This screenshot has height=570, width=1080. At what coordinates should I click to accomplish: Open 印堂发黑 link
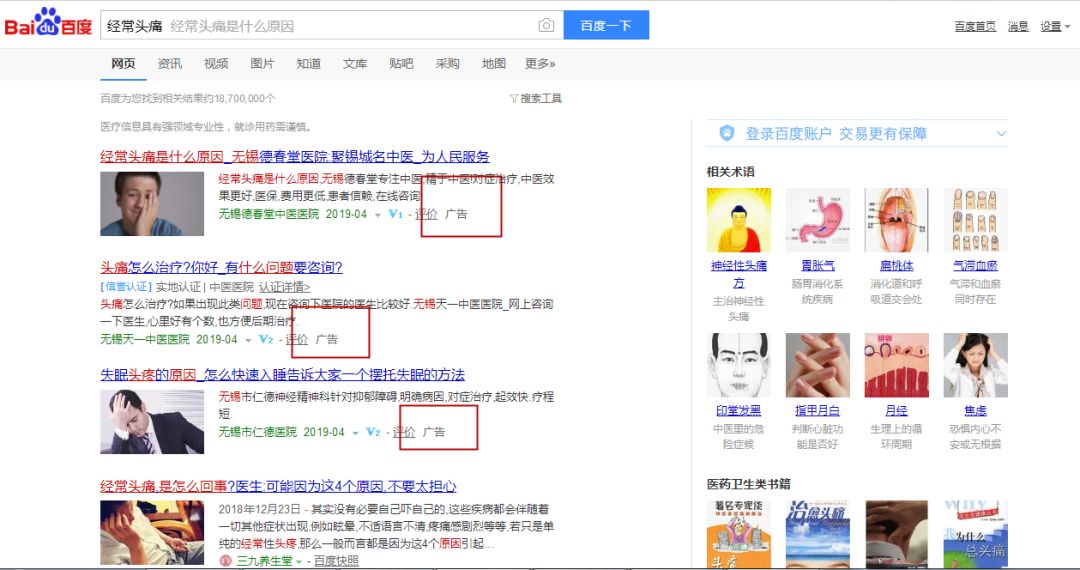(739, 411)
